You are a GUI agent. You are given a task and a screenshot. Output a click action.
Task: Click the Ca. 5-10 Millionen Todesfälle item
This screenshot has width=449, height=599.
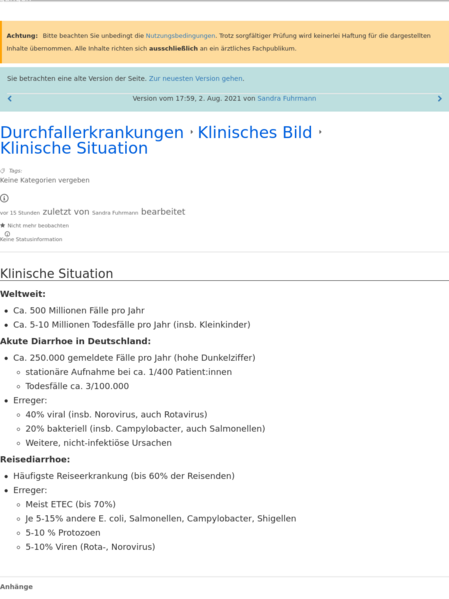point(132,325)
